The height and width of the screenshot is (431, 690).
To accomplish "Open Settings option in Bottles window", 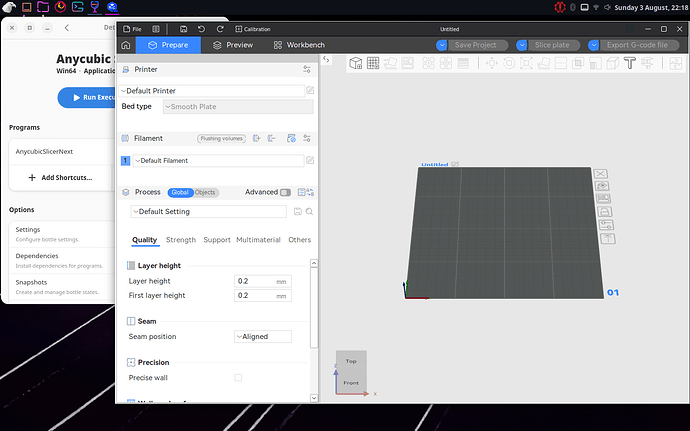I will point(62,234).
